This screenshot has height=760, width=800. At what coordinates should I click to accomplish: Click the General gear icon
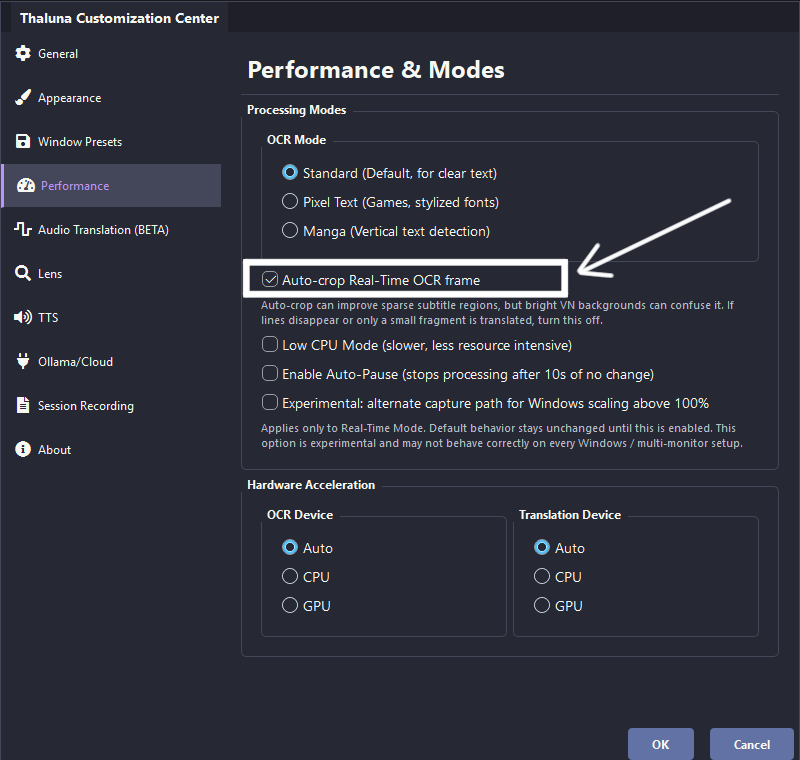[x=23, y=53]
